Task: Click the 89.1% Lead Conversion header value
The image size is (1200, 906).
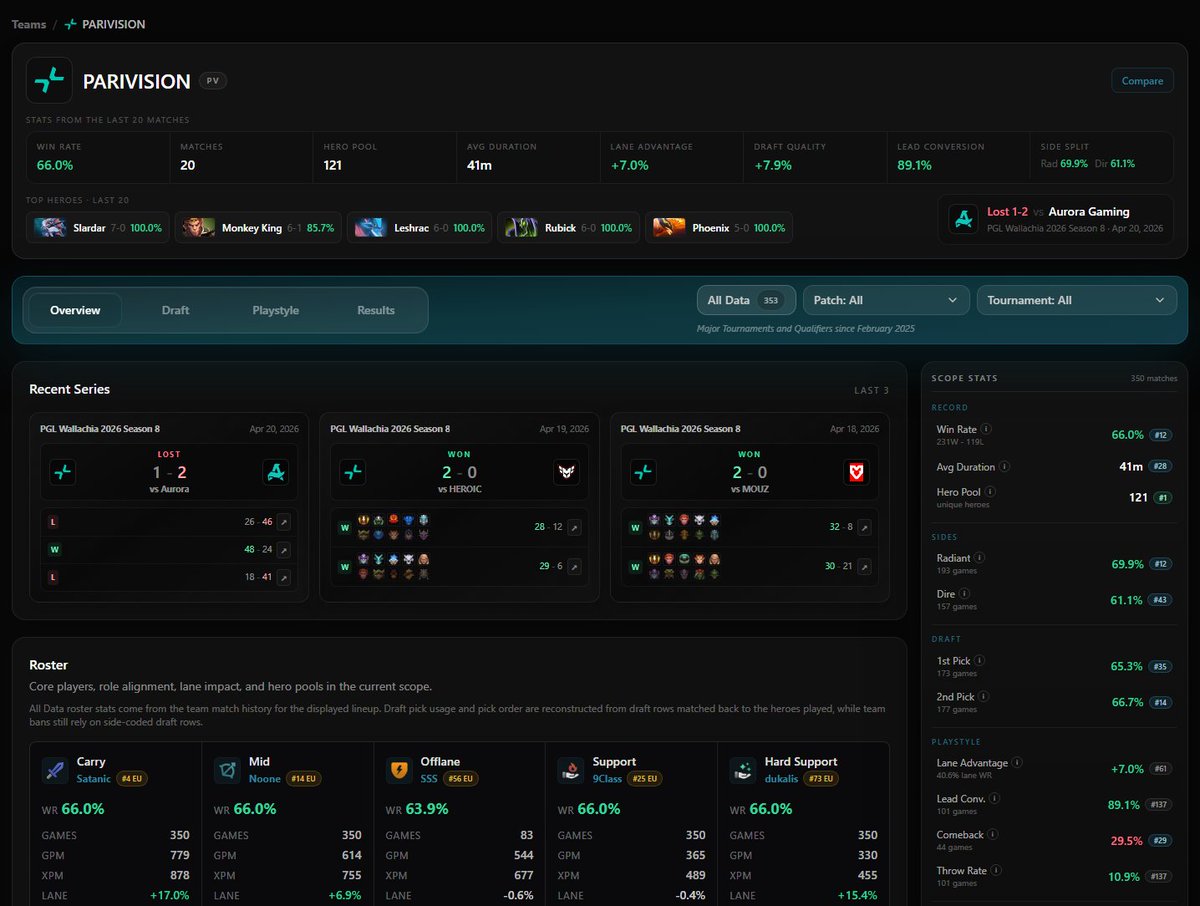Action: point(914,165)
